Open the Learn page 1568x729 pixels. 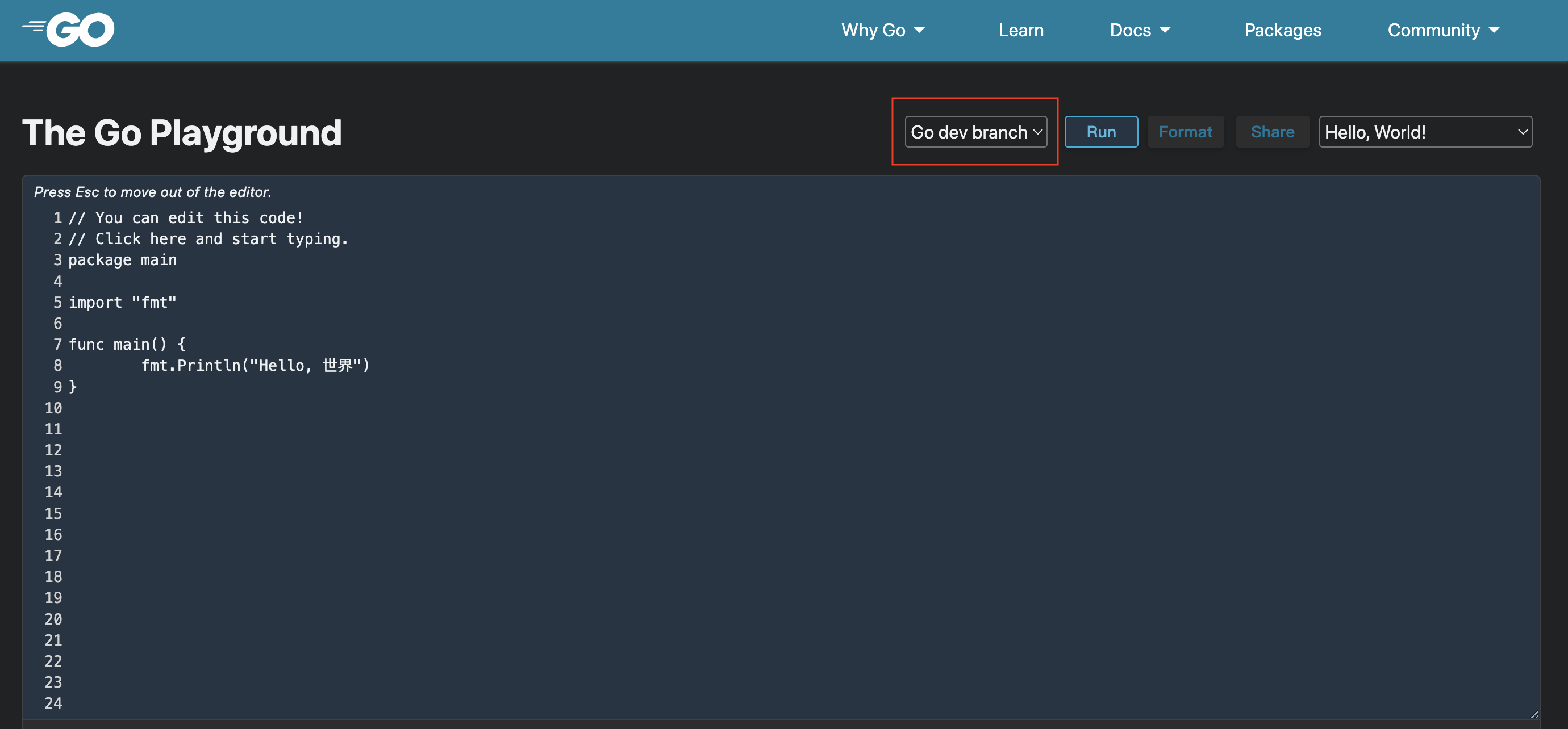coord(1021,30)
